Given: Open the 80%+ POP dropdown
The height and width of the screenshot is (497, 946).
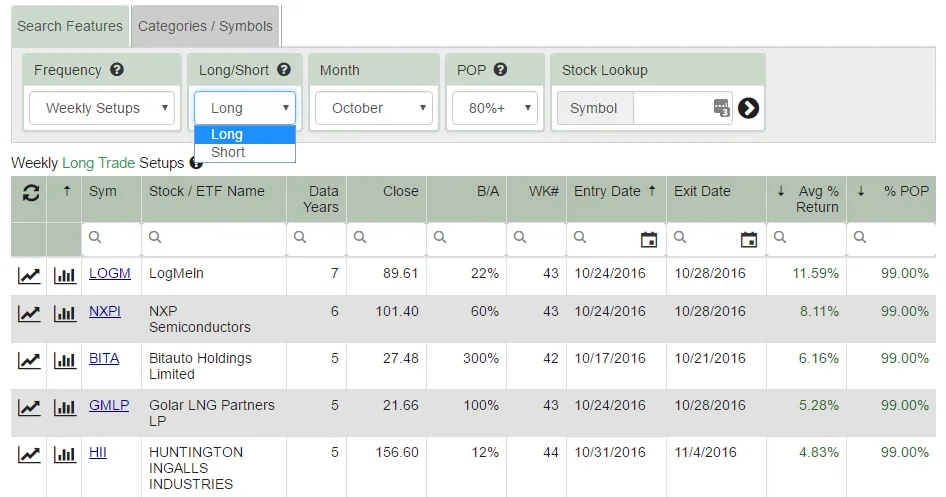Looking at the screenshot, I should click(x=495, y=108).
